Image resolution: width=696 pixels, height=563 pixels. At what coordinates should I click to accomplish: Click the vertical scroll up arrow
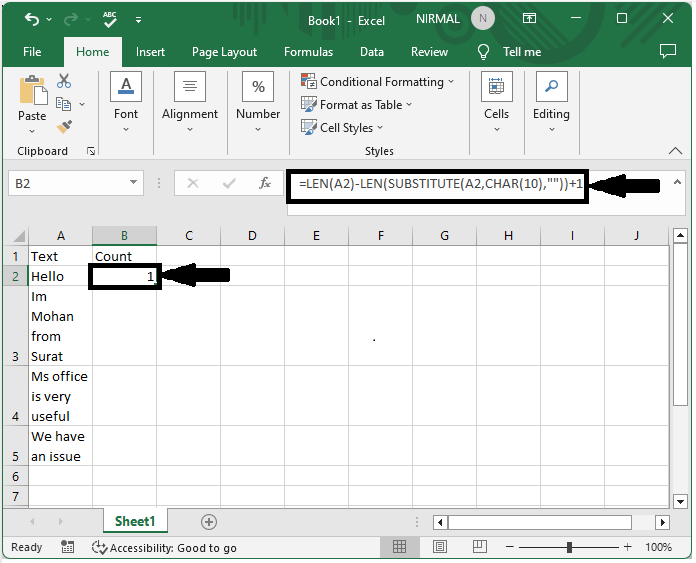(x=680, y=235)
